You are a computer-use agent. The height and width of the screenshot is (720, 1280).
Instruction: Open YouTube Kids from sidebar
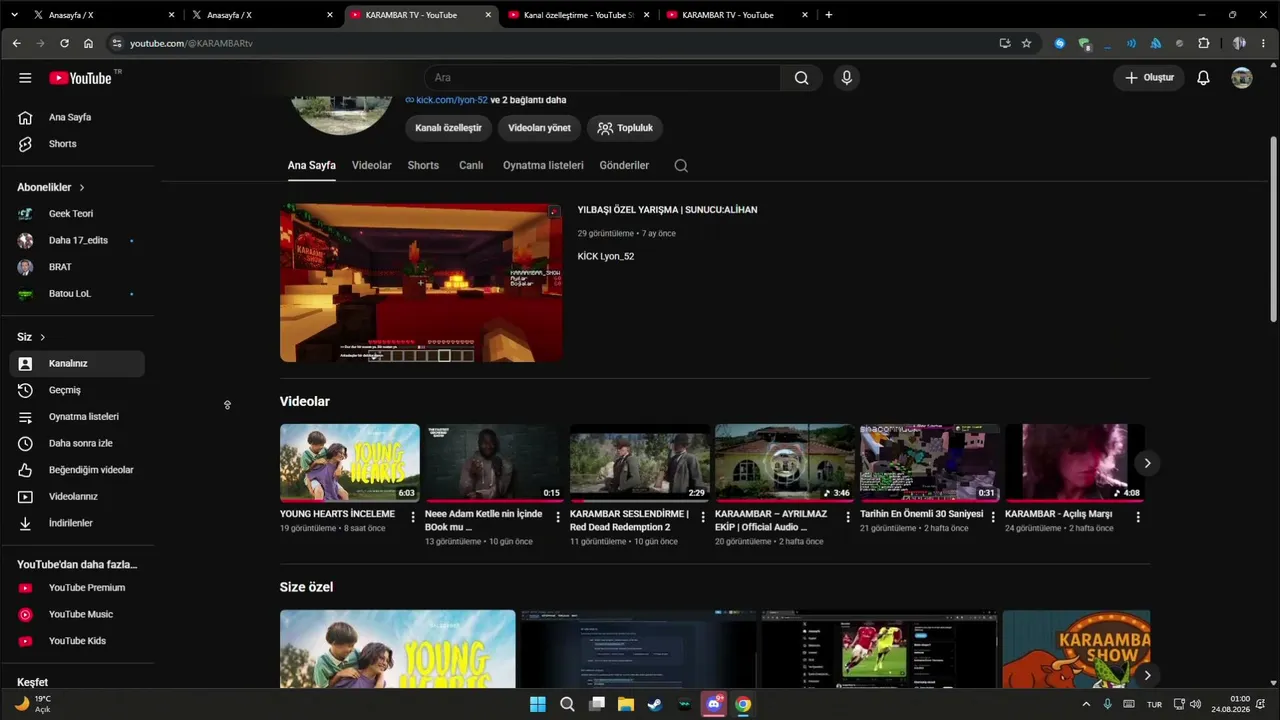[77, 641]
